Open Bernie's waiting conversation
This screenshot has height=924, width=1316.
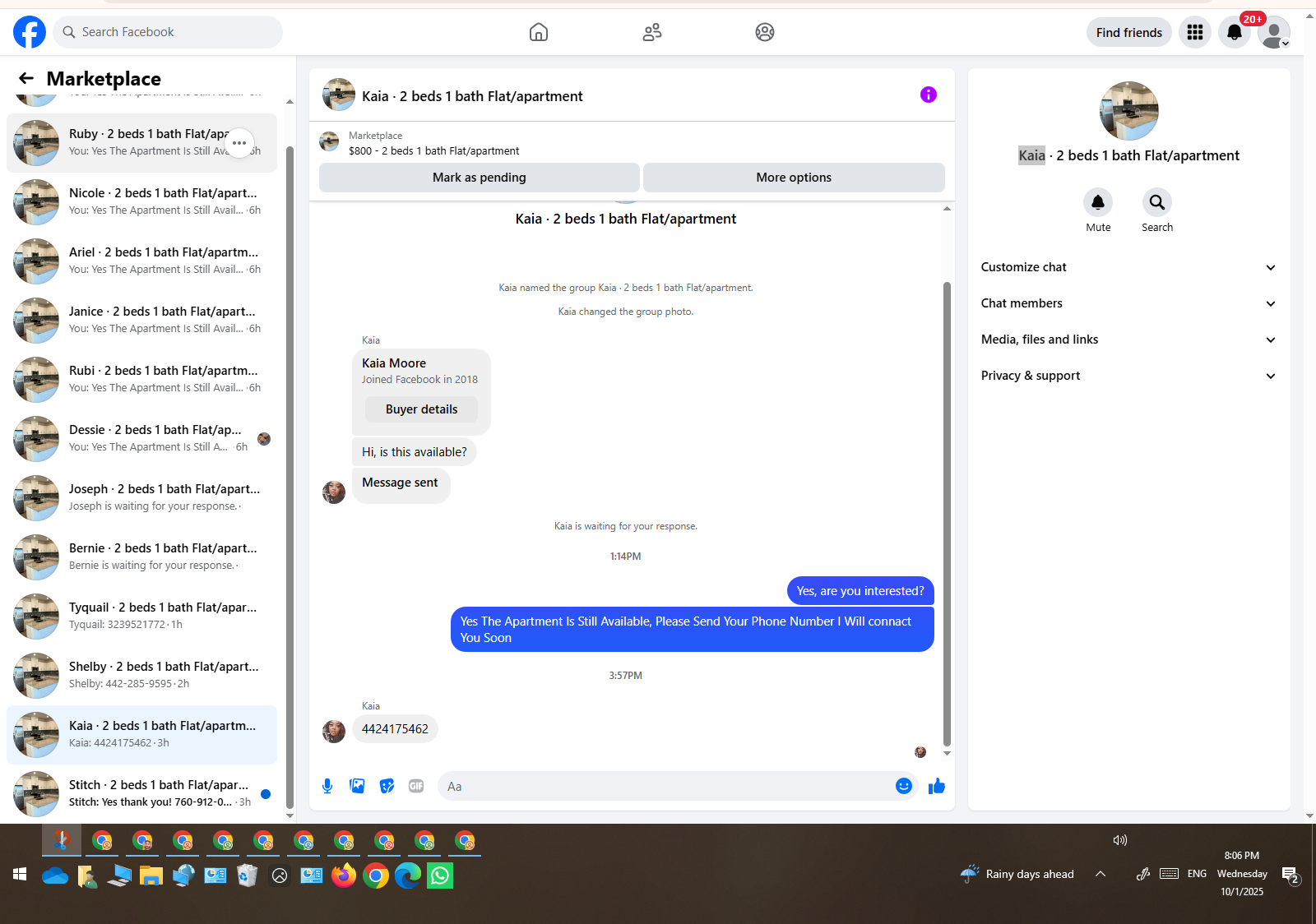pyautogui.click(x=141, y=557)
